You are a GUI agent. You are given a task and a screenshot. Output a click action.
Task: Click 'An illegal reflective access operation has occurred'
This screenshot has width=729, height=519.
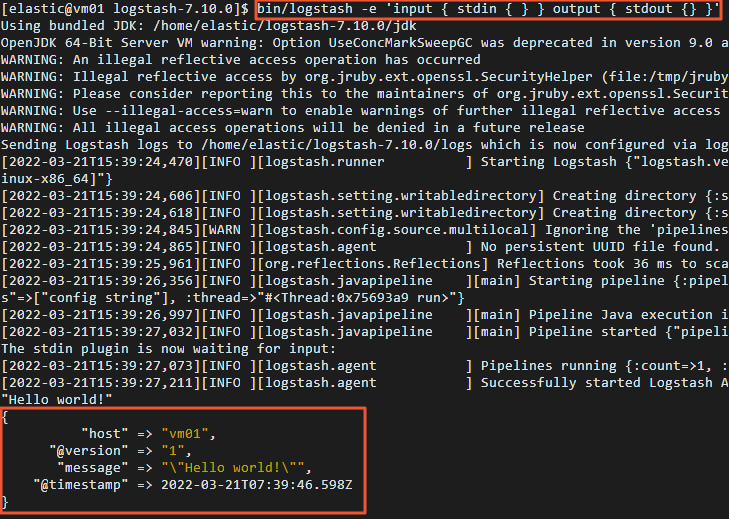(x=276, y=60)
